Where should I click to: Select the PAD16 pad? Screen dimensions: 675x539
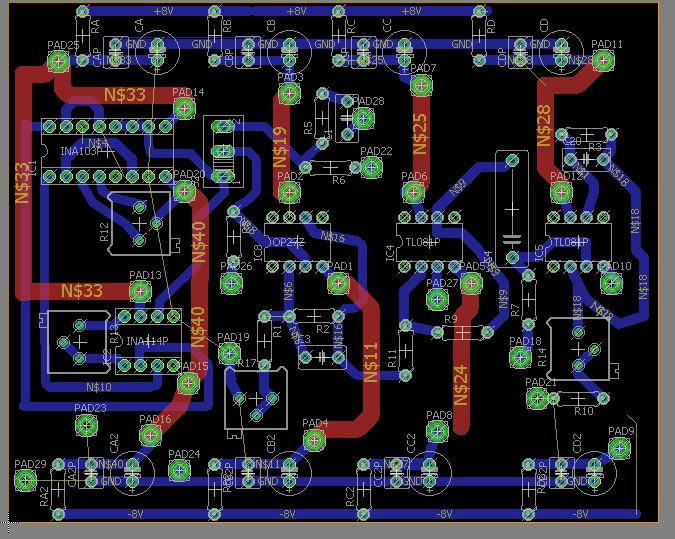pos(151,435)
